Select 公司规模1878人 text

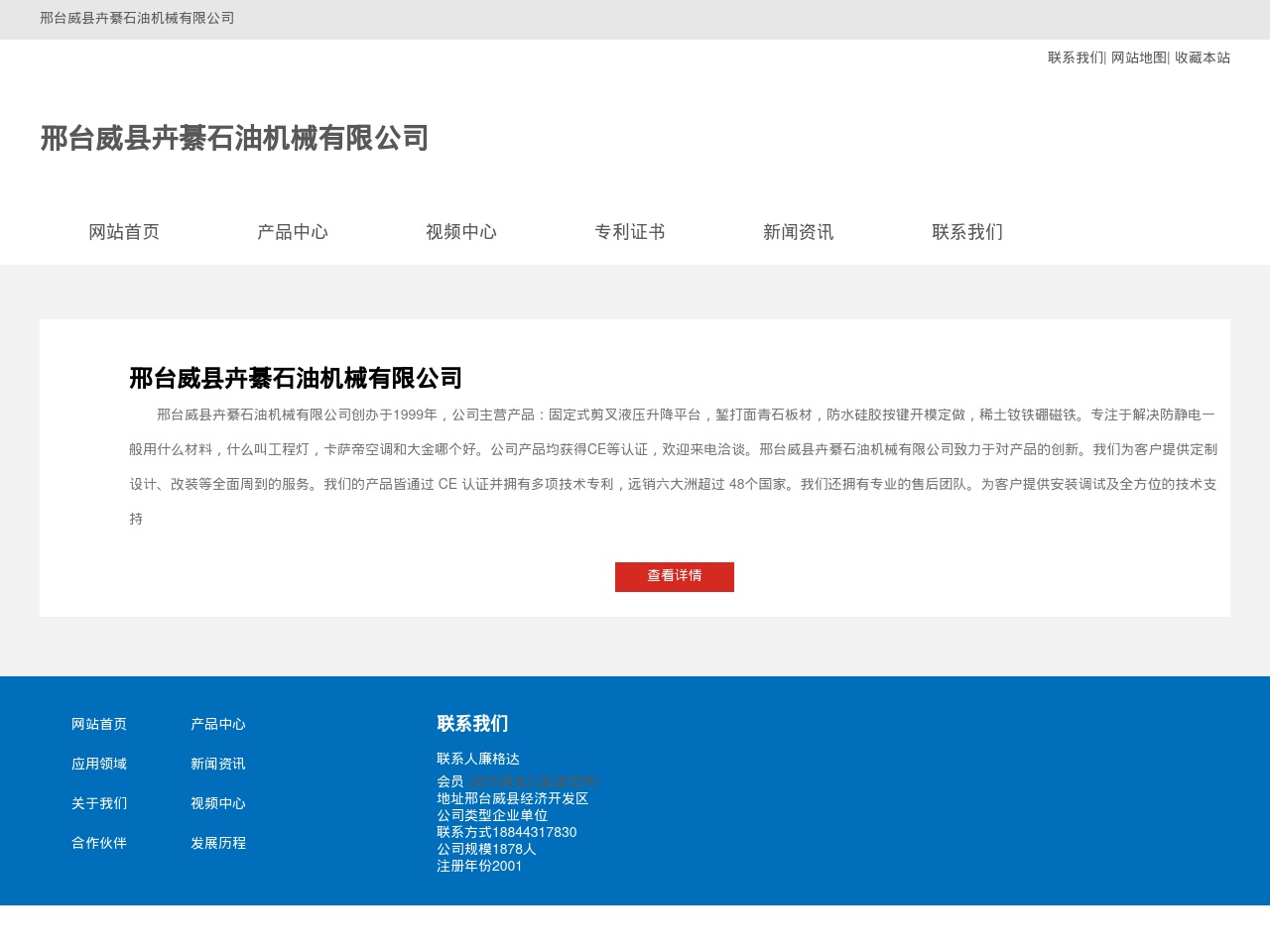486,849
